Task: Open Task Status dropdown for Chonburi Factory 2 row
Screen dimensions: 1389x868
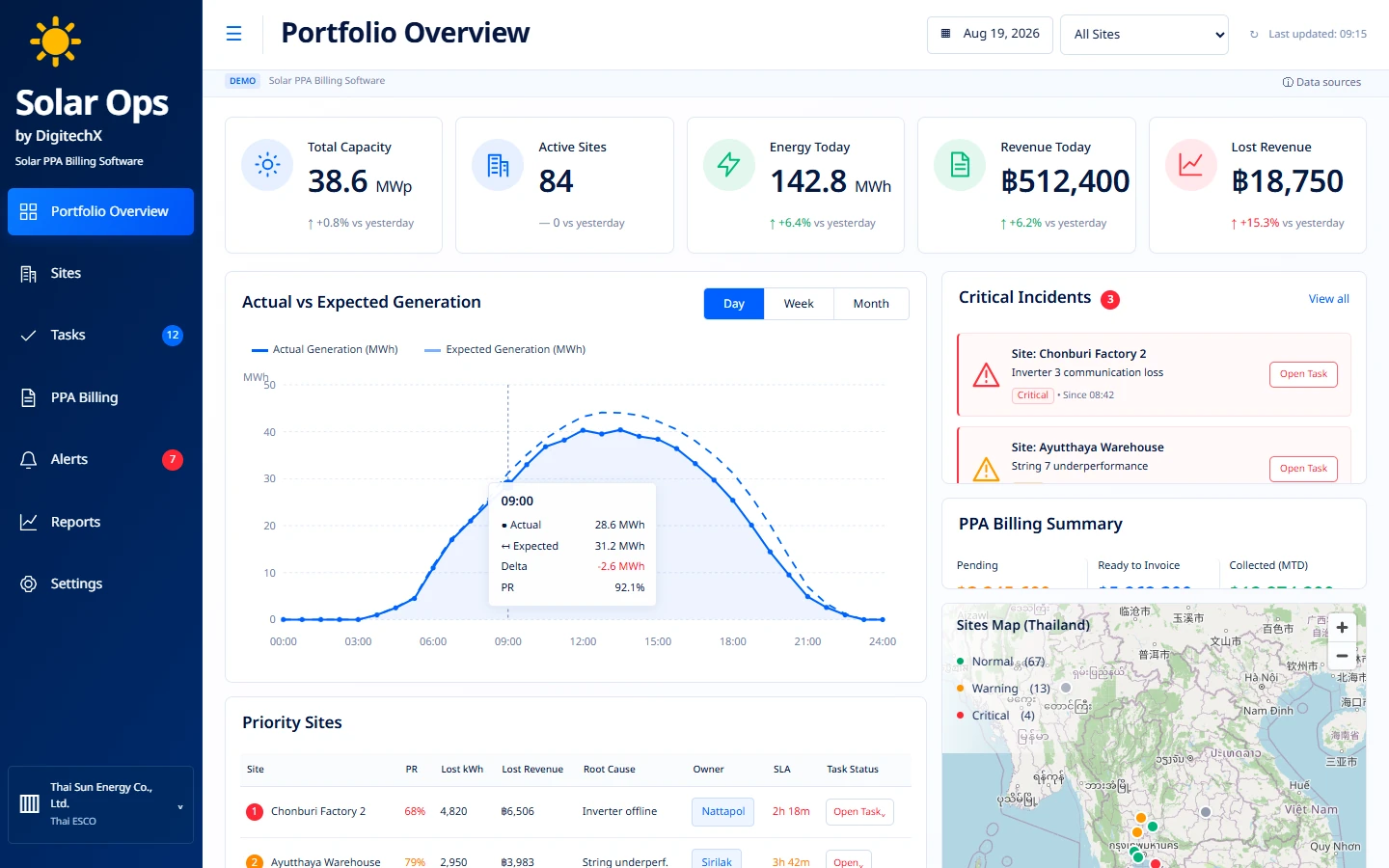Action: coord(858,812)
